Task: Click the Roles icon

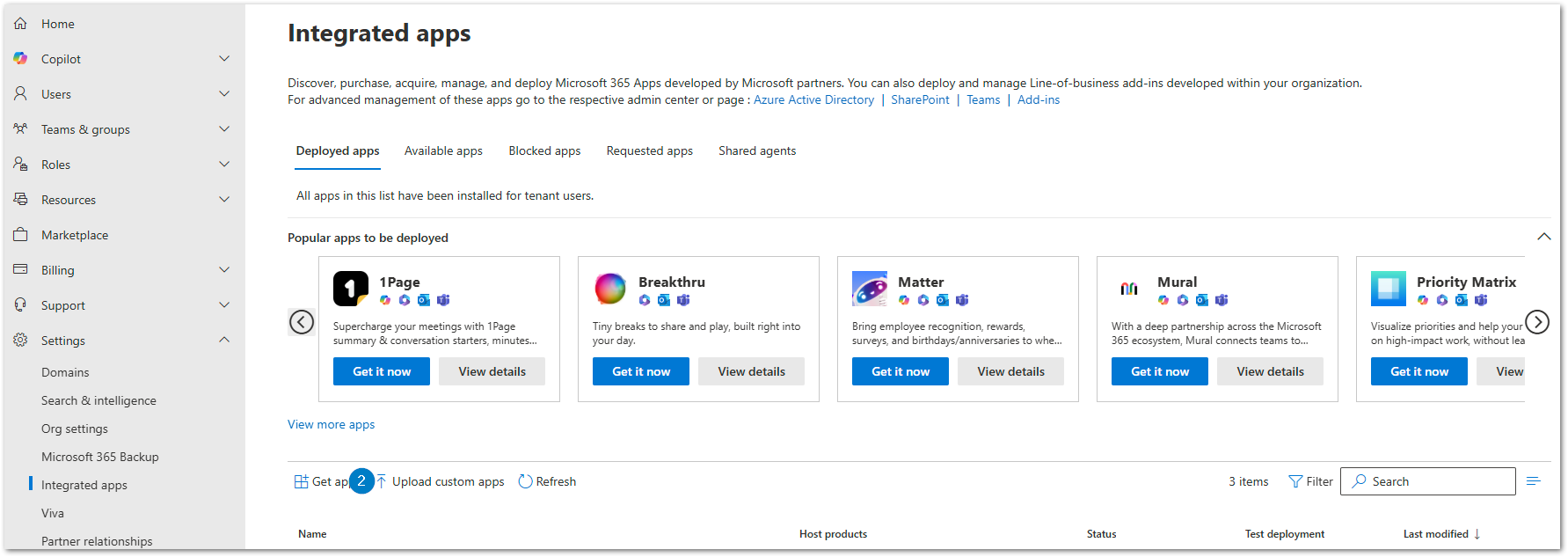Action: [x=20, y=165]
